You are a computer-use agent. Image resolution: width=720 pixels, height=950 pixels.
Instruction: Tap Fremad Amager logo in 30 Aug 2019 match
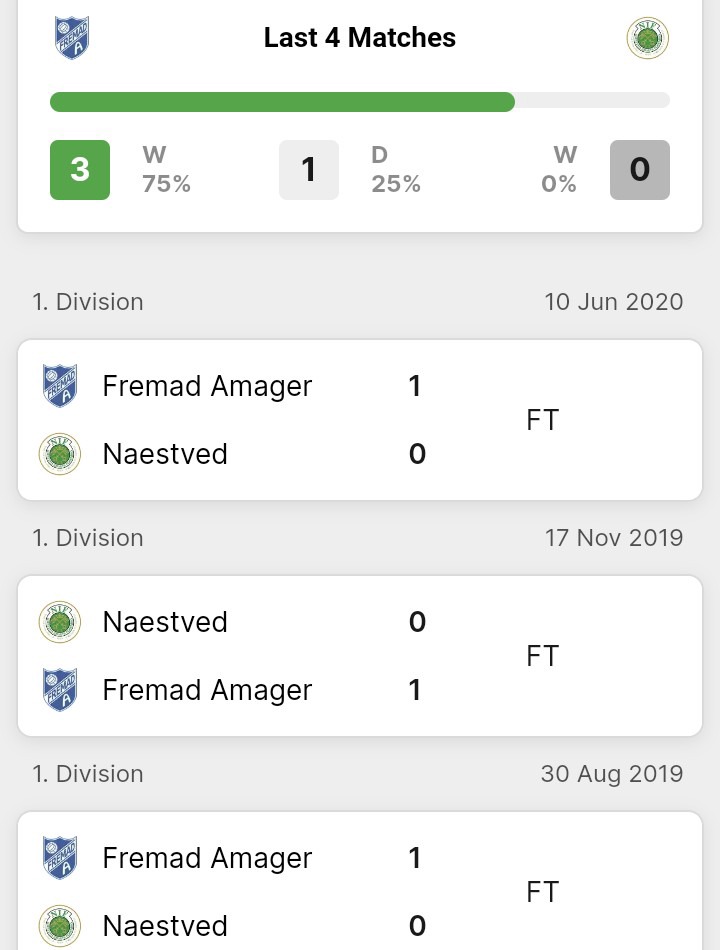coord(60,858)
